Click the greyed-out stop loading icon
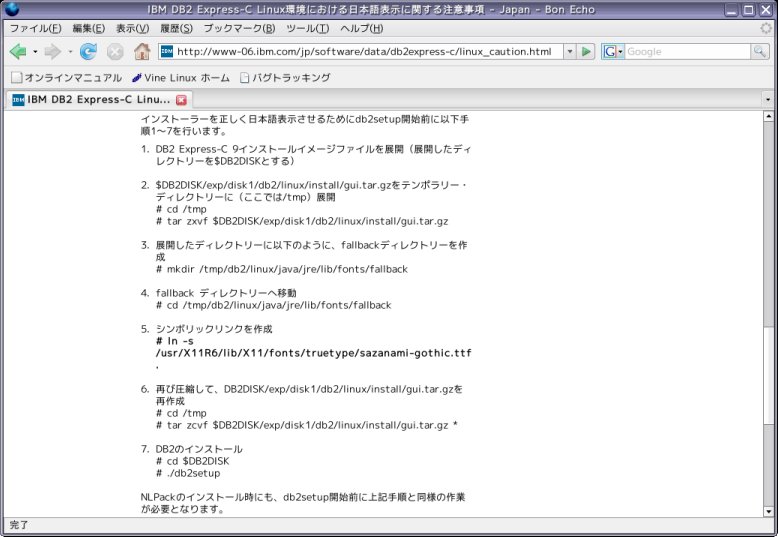 click(115, 52)
